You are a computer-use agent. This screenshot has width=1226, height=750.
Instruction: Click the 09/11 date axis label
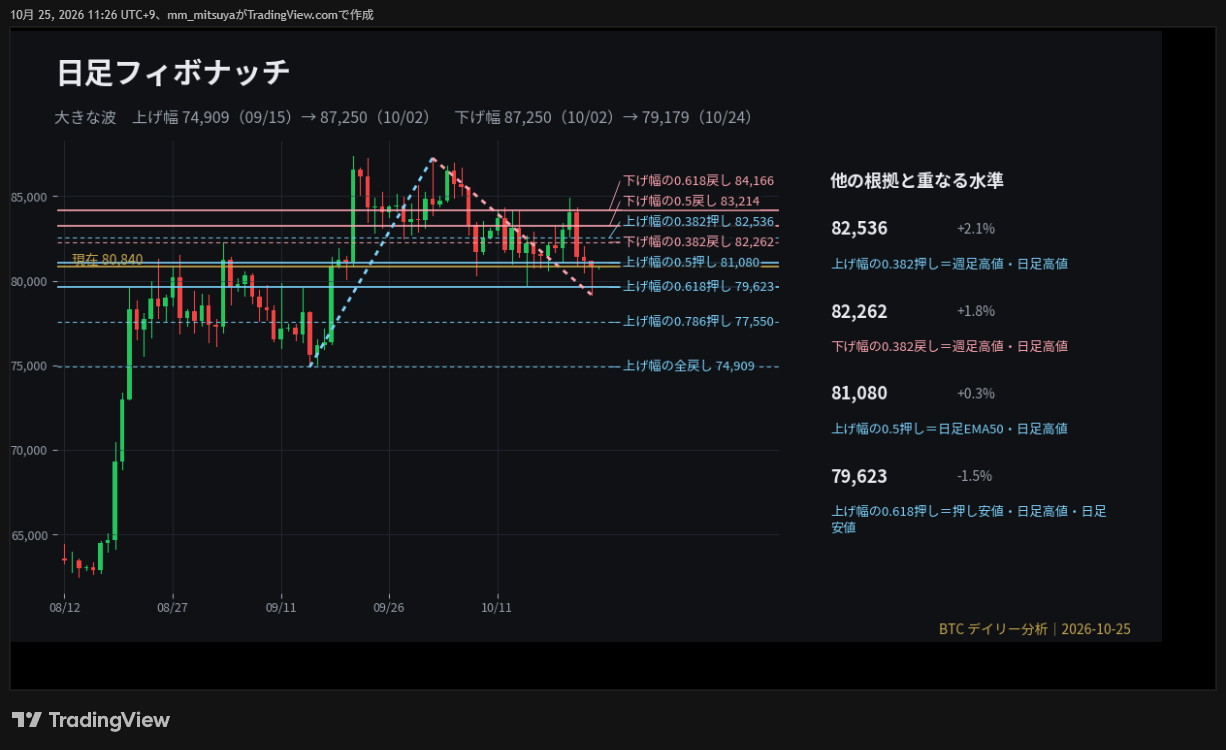[281, 607]
